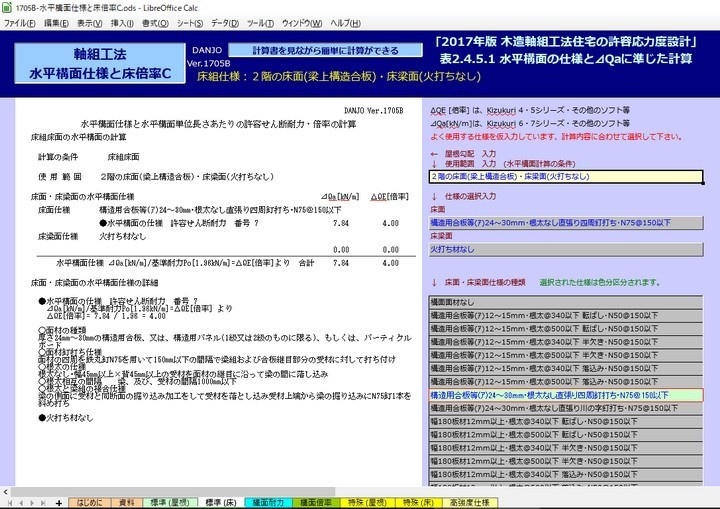Go to previous sheet tab arrow
Viewport: 720px width, 509px height.
pyautogui.click(x=21, y=503)
